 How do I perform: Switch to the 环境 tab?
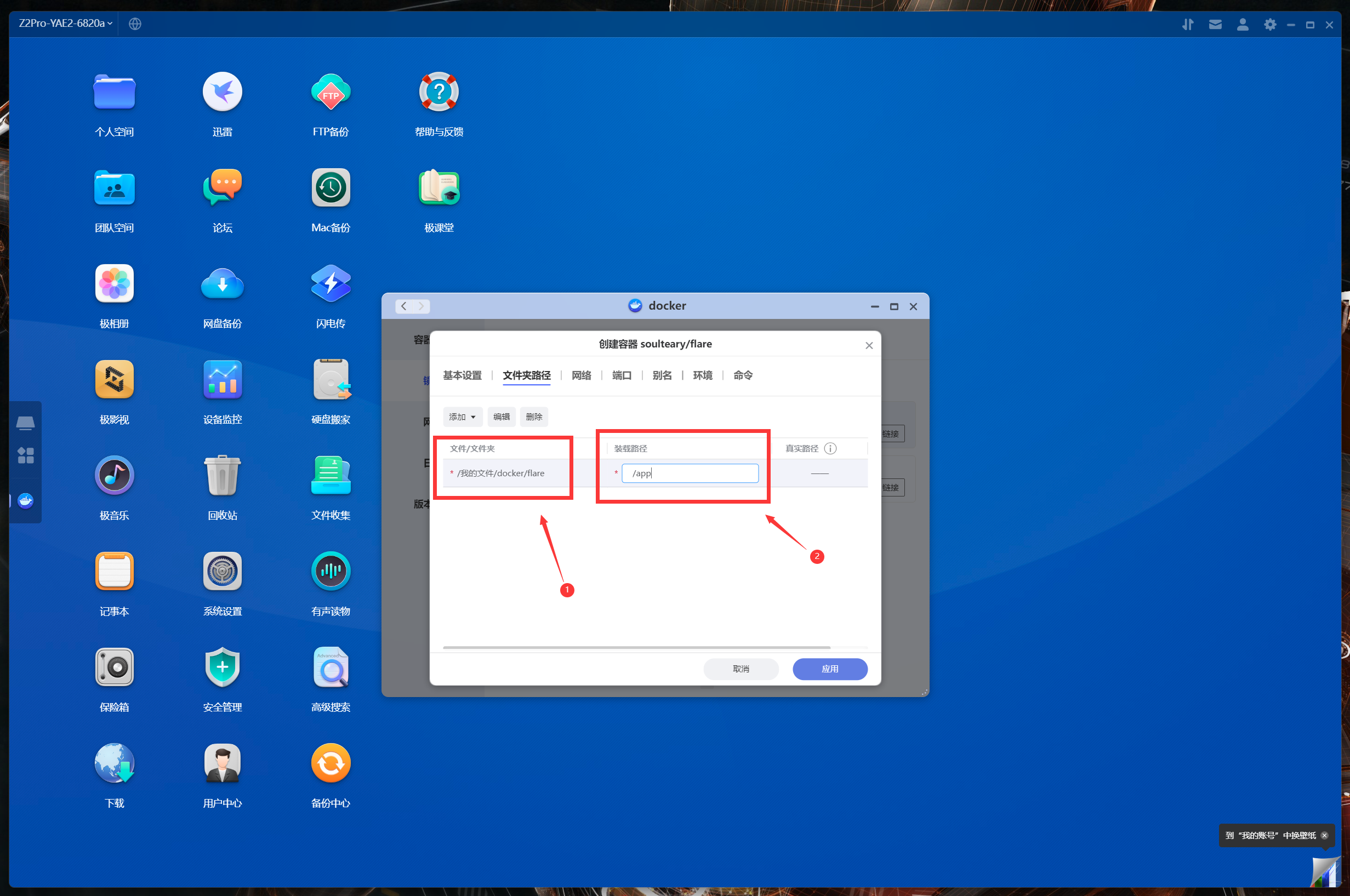[x=703, y=375]
